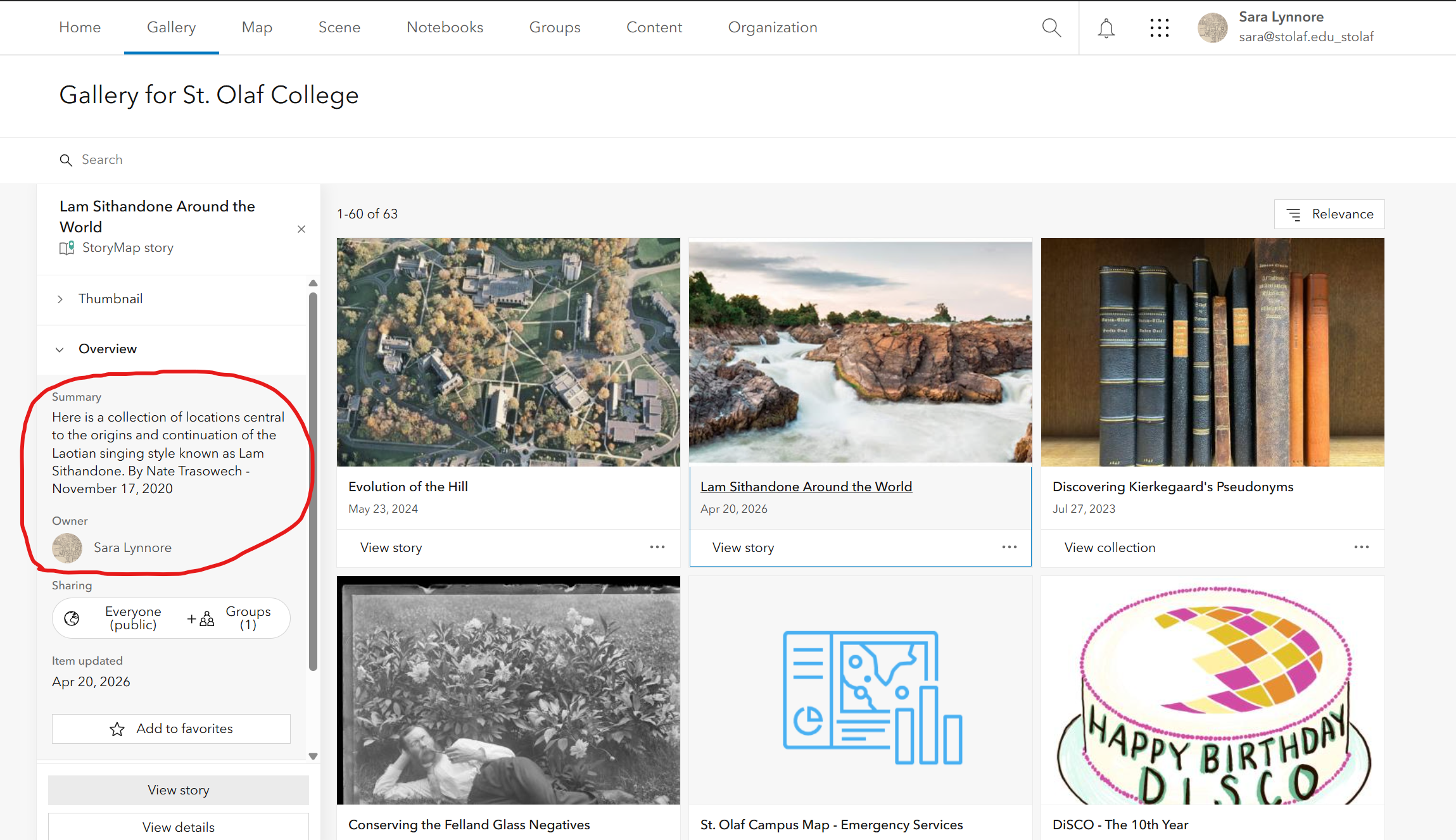Go to the Groups tab

point(555,27)
